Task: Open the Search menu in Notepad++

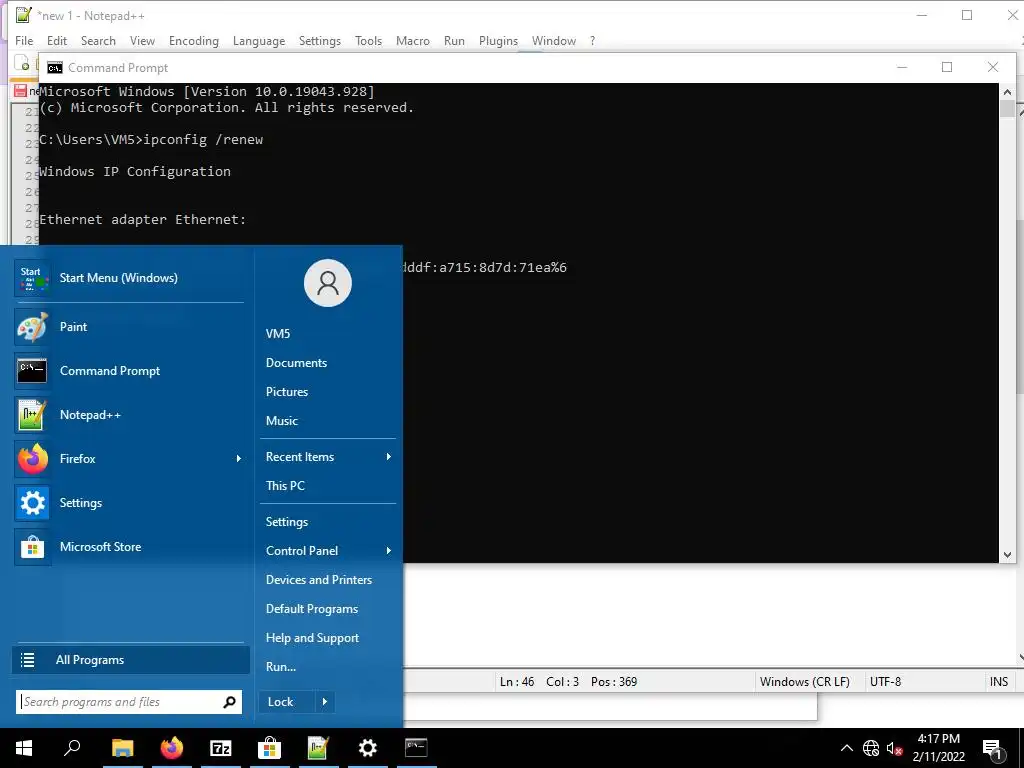Action: 98,40
